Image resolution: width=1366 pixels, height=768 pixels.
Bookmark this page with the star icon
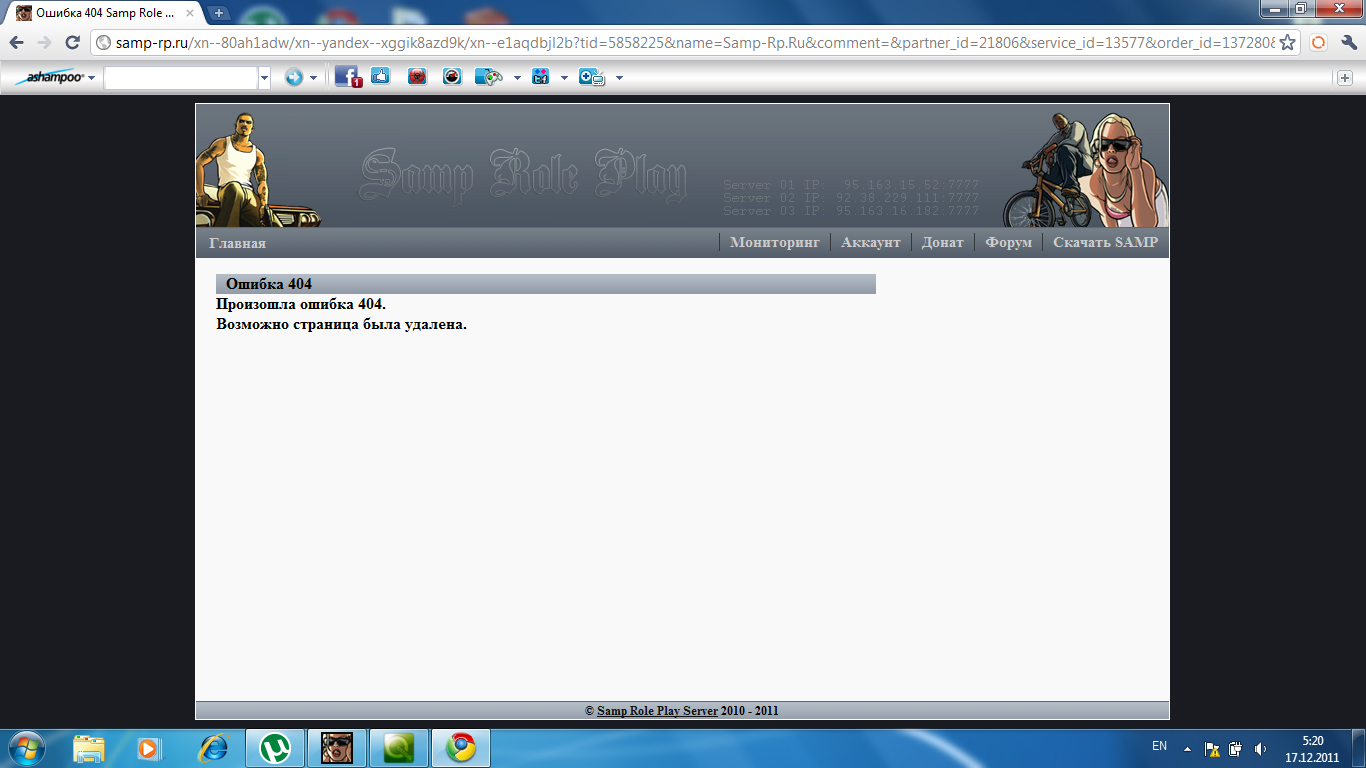tap(1287, 43)
